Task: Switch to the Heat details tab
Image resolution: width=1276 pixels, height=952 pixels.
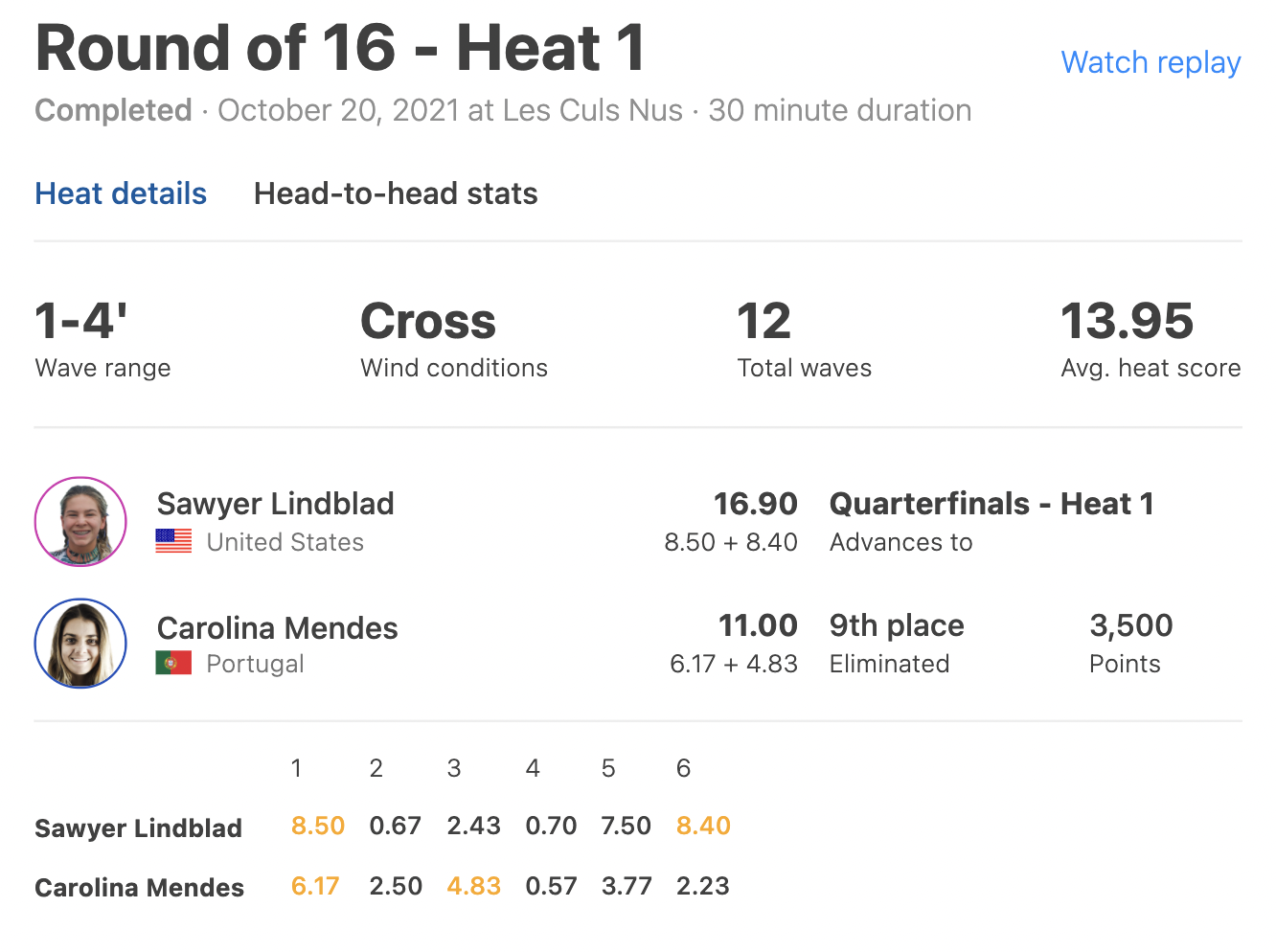Action: point(121,193)
